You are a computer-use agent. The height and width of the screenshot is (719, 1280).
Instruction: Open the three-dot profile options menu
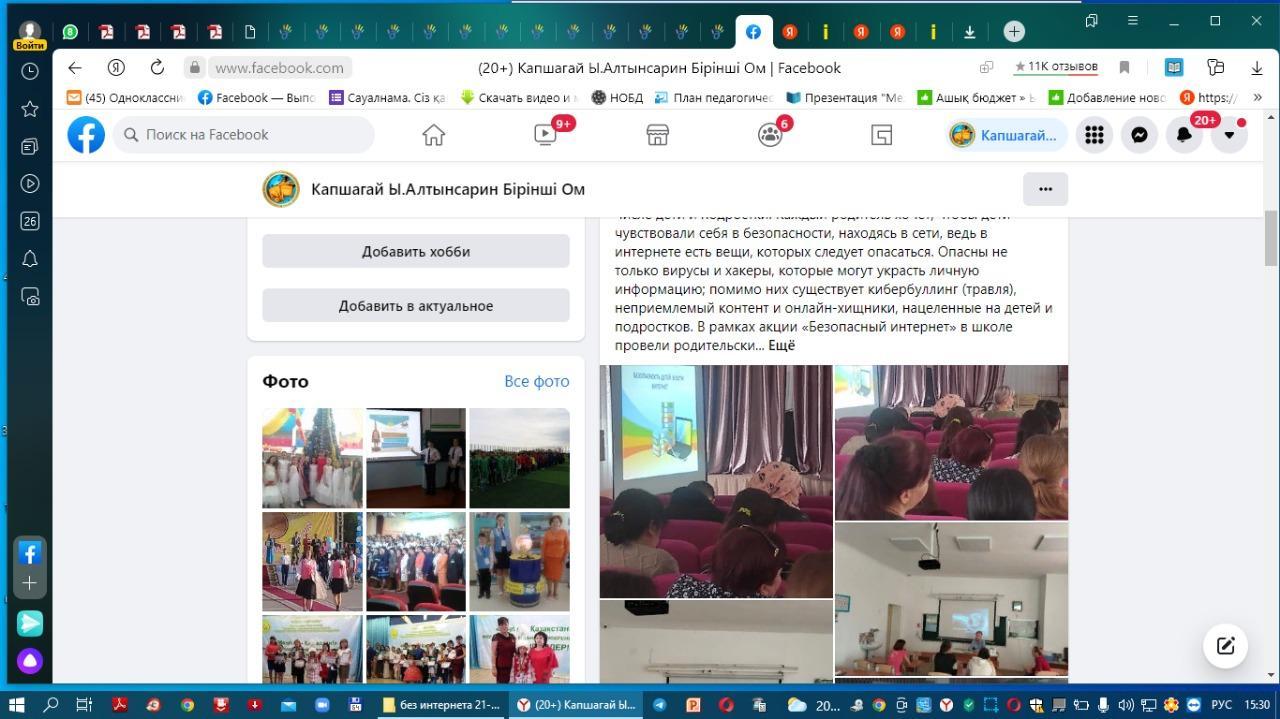1045,189
